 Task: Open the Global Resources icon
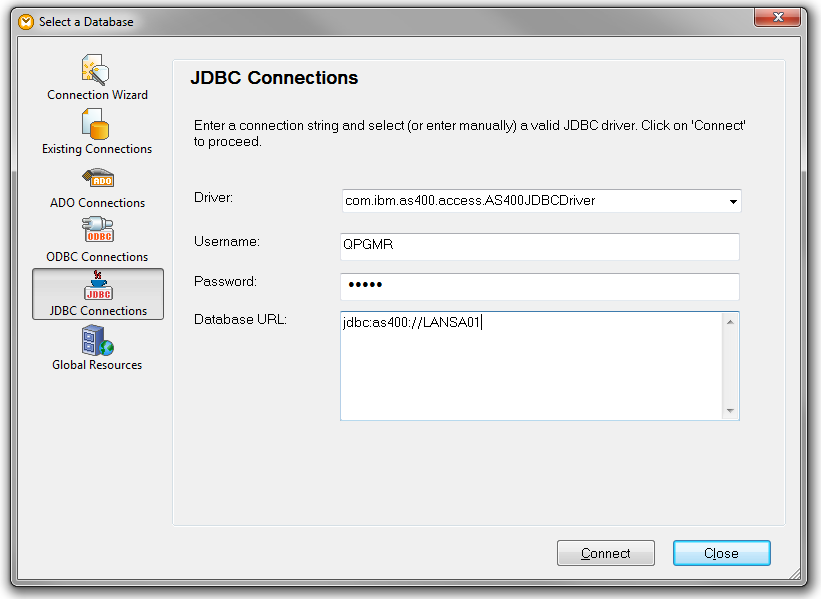97,340
